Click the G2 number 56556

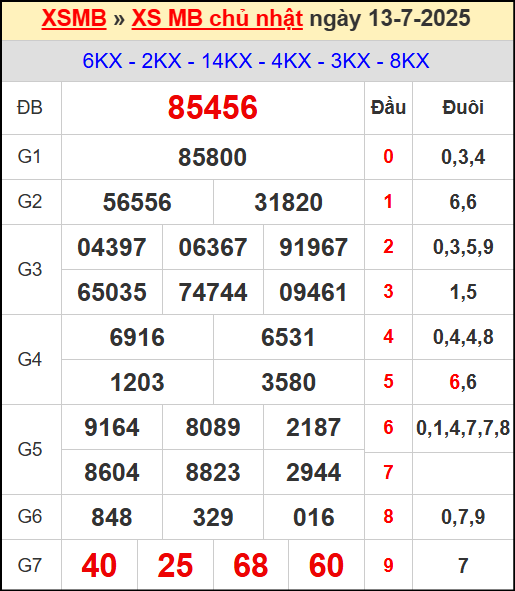click(x=137, y=202)
